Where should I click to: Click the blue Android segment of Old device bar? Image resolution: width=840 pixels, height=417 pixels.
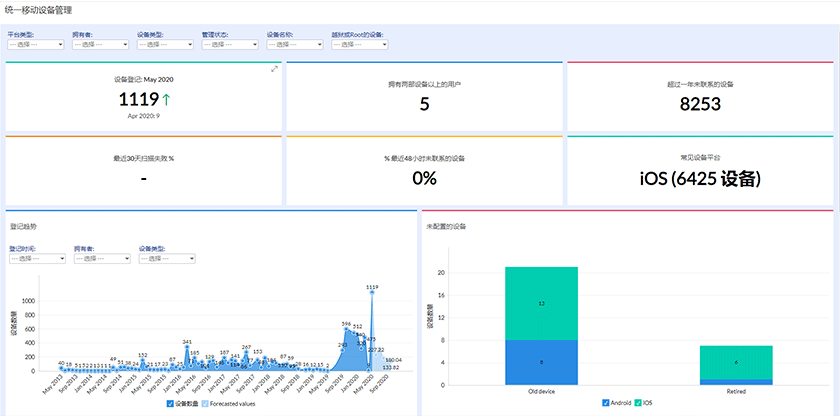tap(541, 361)
